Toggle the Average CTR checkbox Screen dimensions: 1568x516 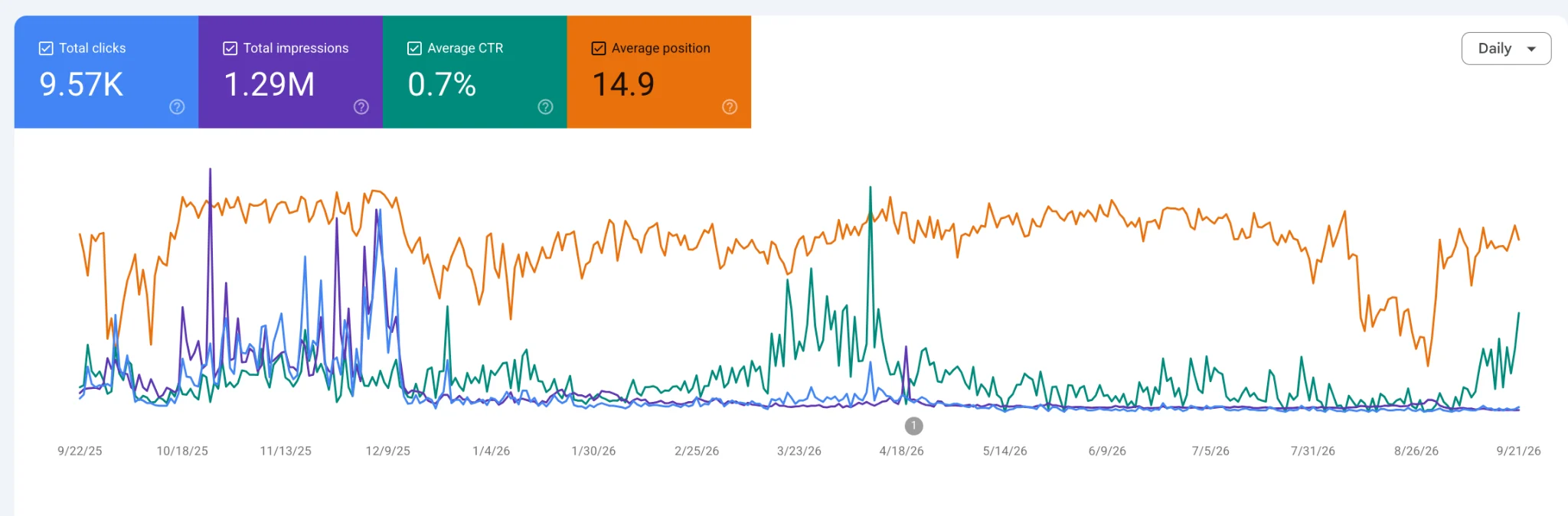pos(414,48)
